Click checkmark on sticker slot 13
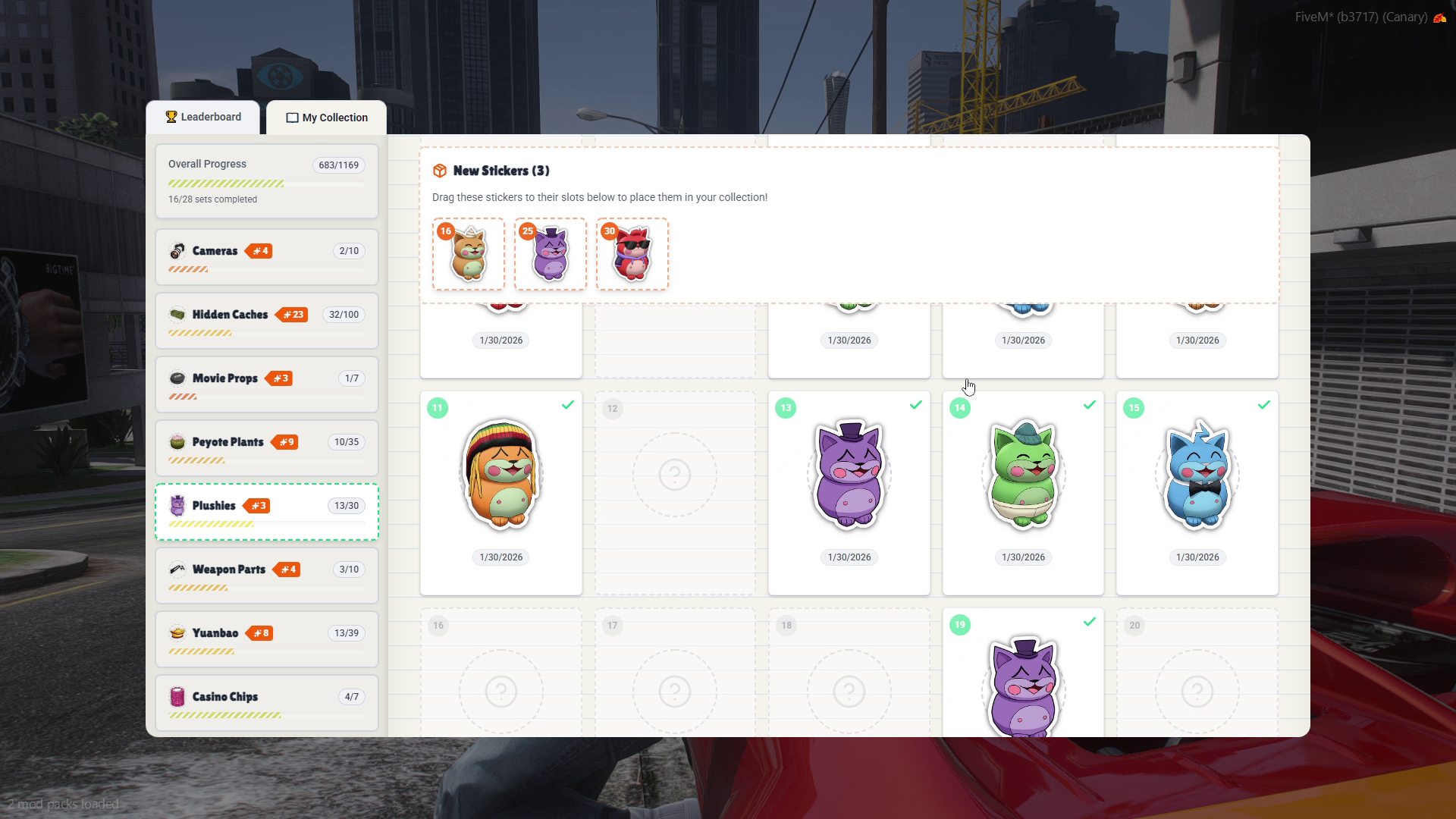This screenshot has width=1456, height=819. (x=916, y=405)
